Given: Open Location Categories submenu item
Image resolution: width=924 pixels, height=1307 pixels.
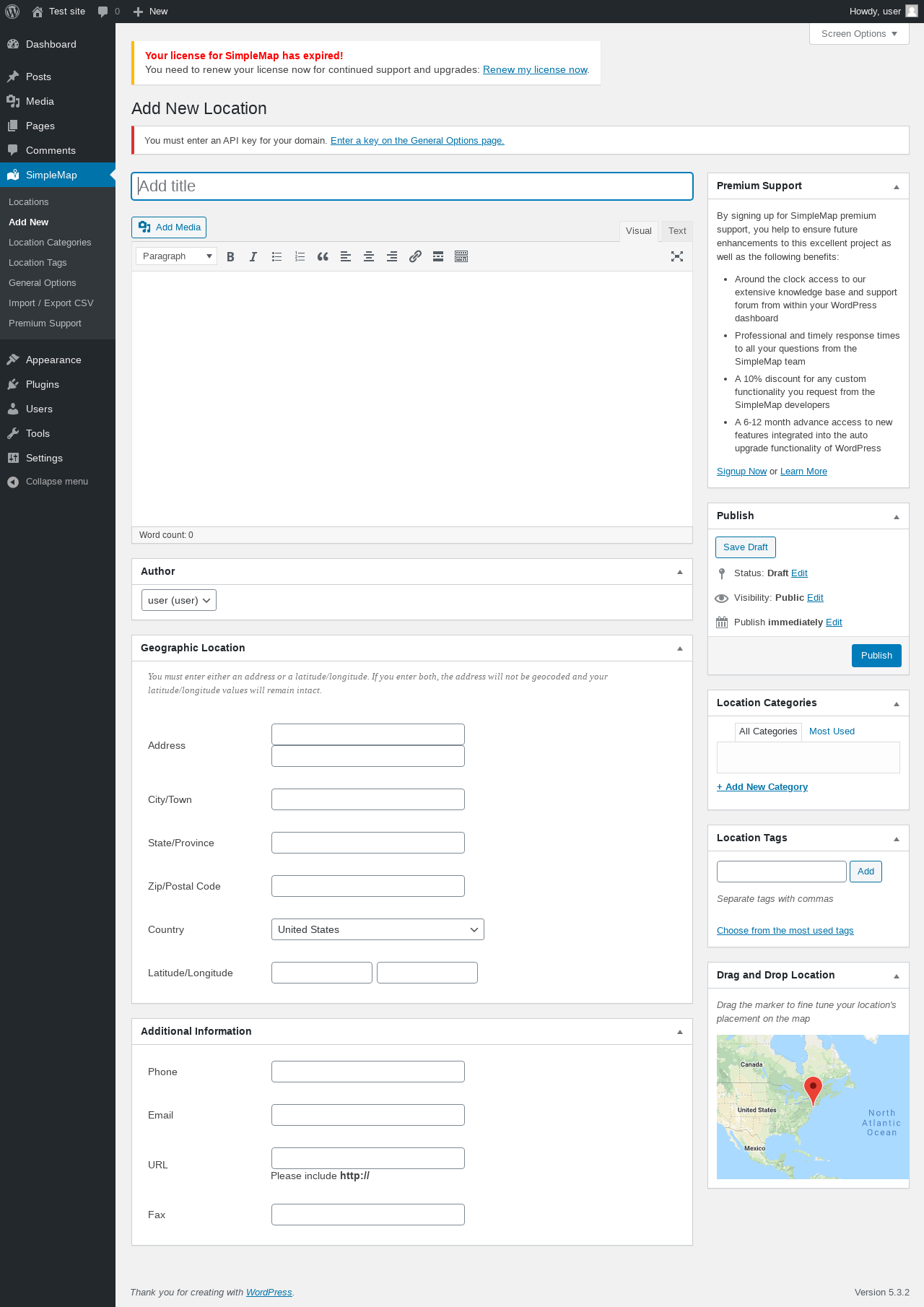Looking at the screenshot, I should click(x=50, y=243).
